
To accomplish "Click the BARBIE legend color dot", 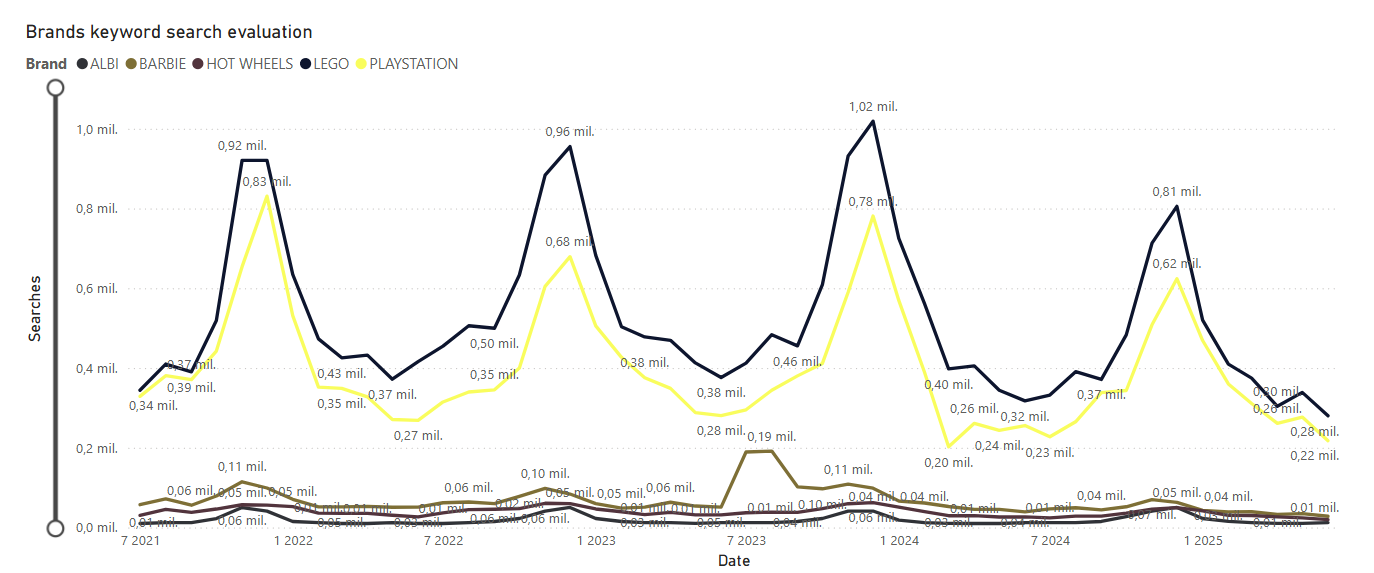I will click(130, 64).
